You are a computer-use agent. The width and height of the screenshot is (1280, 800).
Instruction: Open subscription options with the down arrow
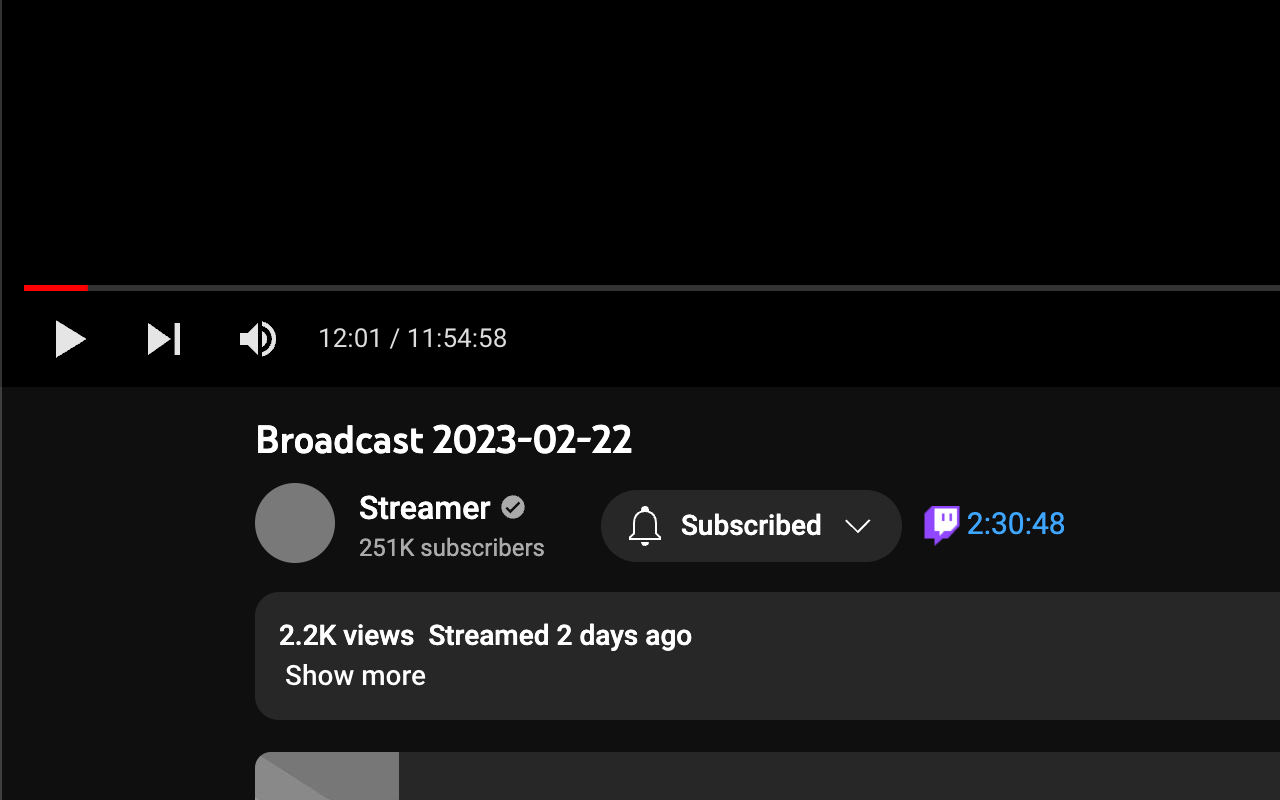click(858, 526)
